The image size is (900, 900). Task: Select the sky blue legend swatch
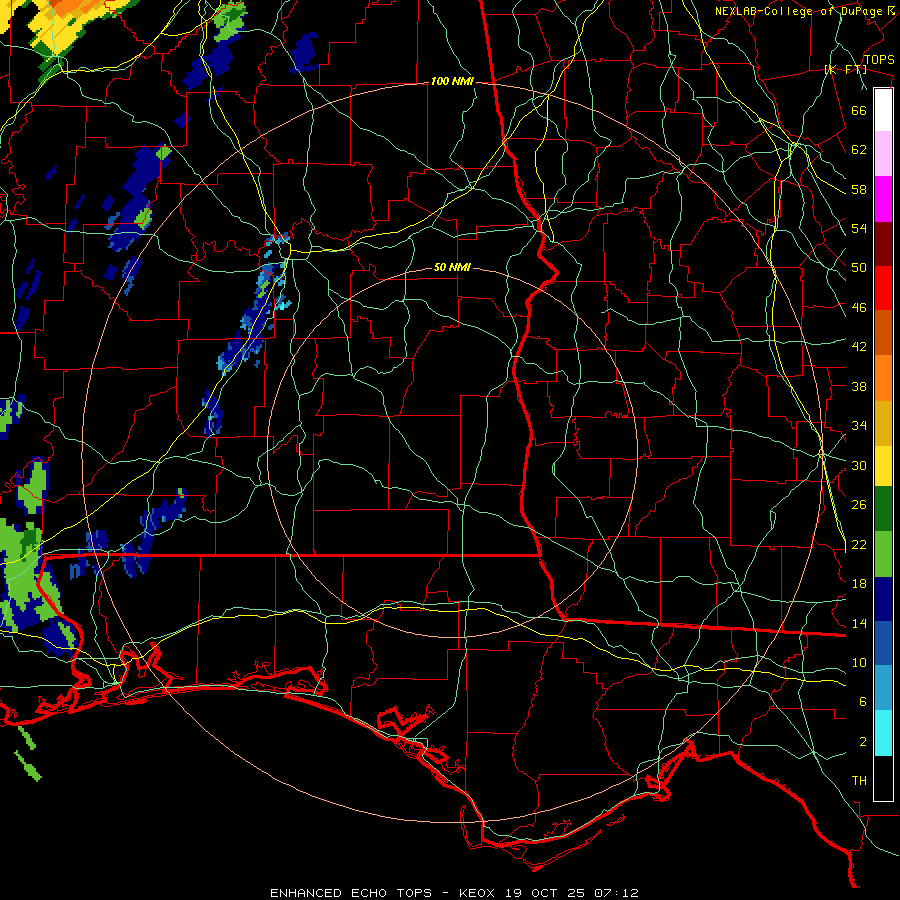(883, 688)
